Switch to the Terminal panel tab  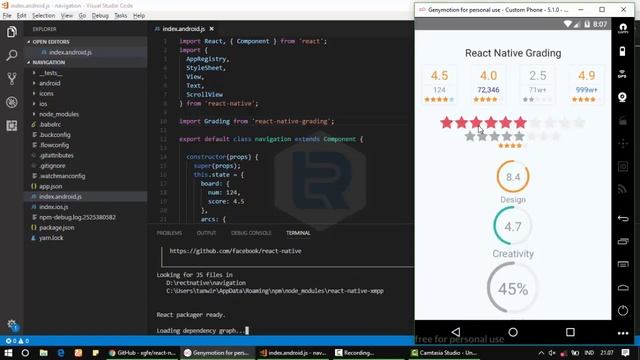click(x=298, y=233)
